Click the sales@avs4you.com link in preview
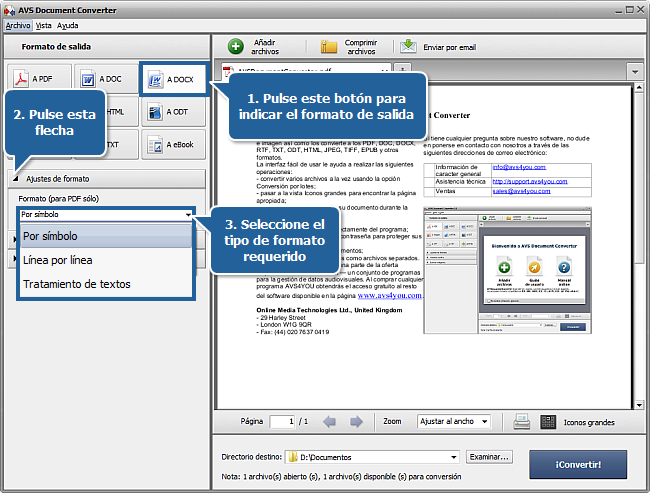 click(x=521, y=191)
